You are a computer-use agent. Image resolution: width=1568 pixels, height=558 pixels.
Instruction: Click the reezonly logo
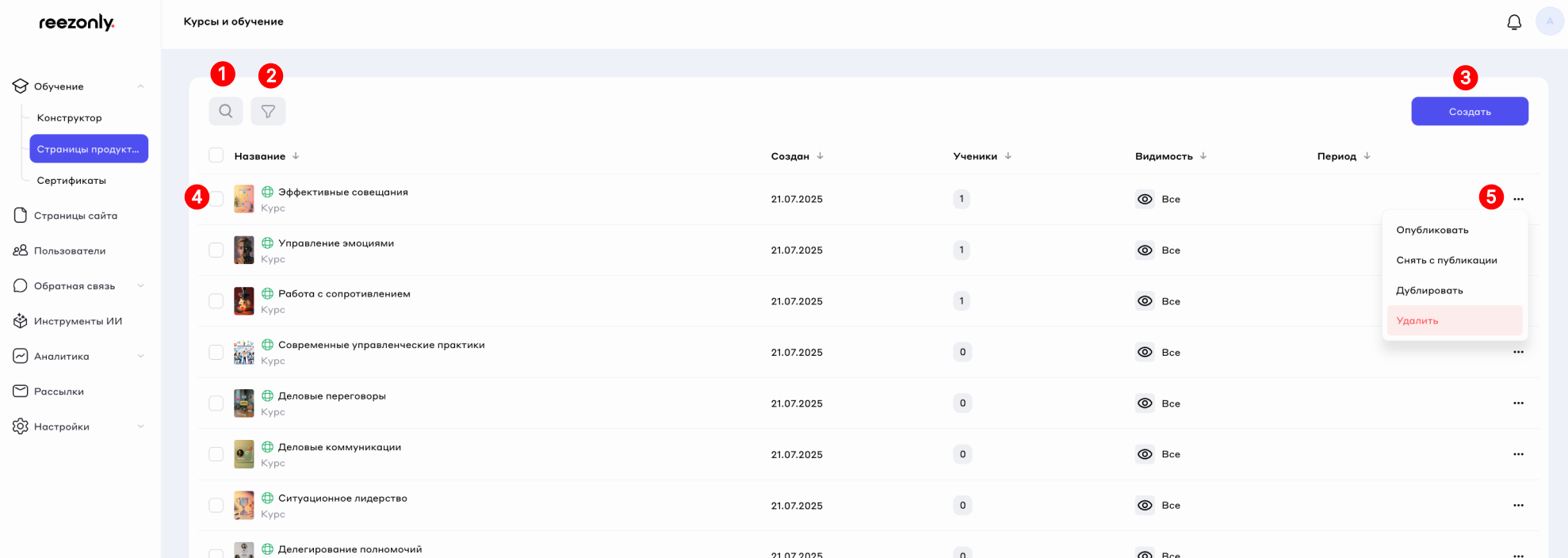(77, 23)
